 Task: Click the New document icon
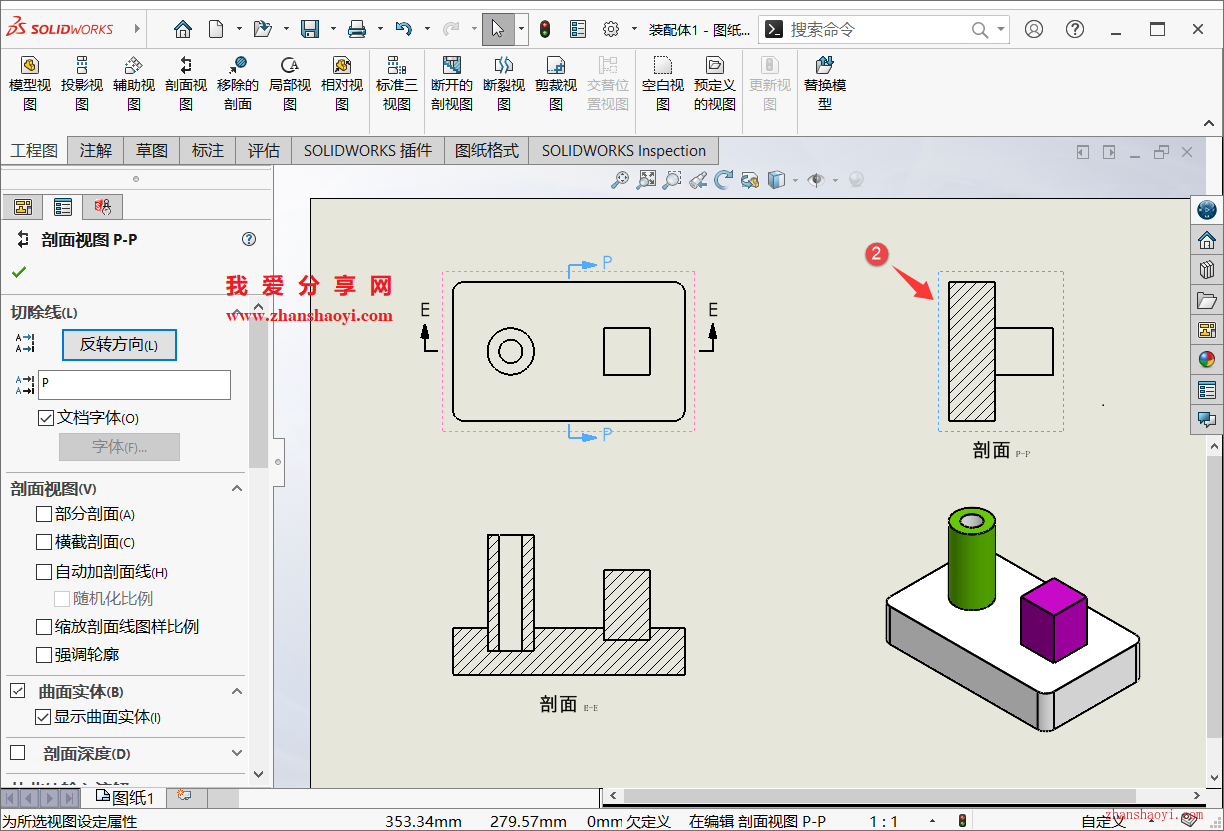[216, 29]
